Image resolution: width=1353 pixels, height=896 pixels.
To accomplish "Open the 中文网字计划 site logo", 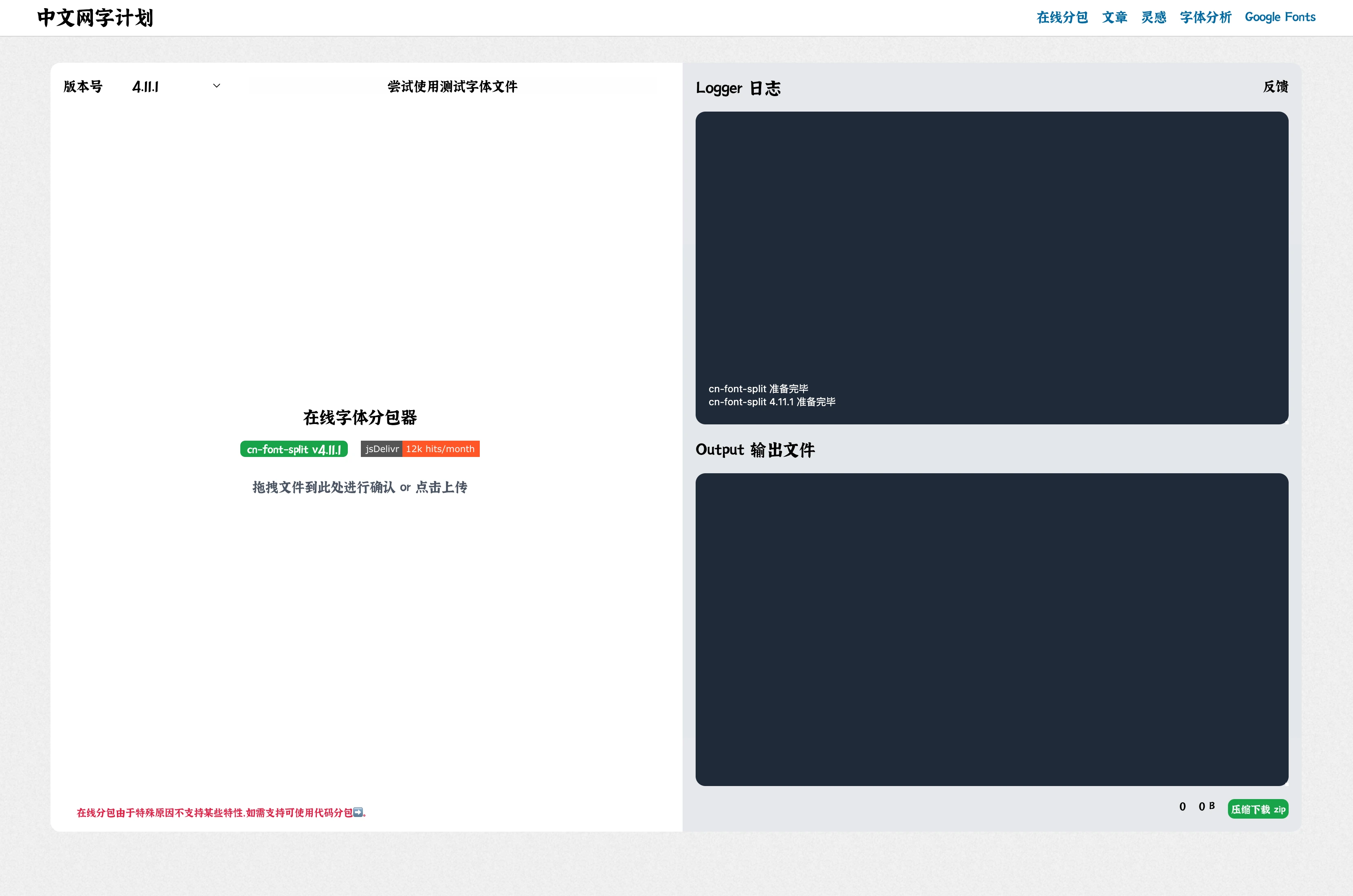I will click(95, 18).
